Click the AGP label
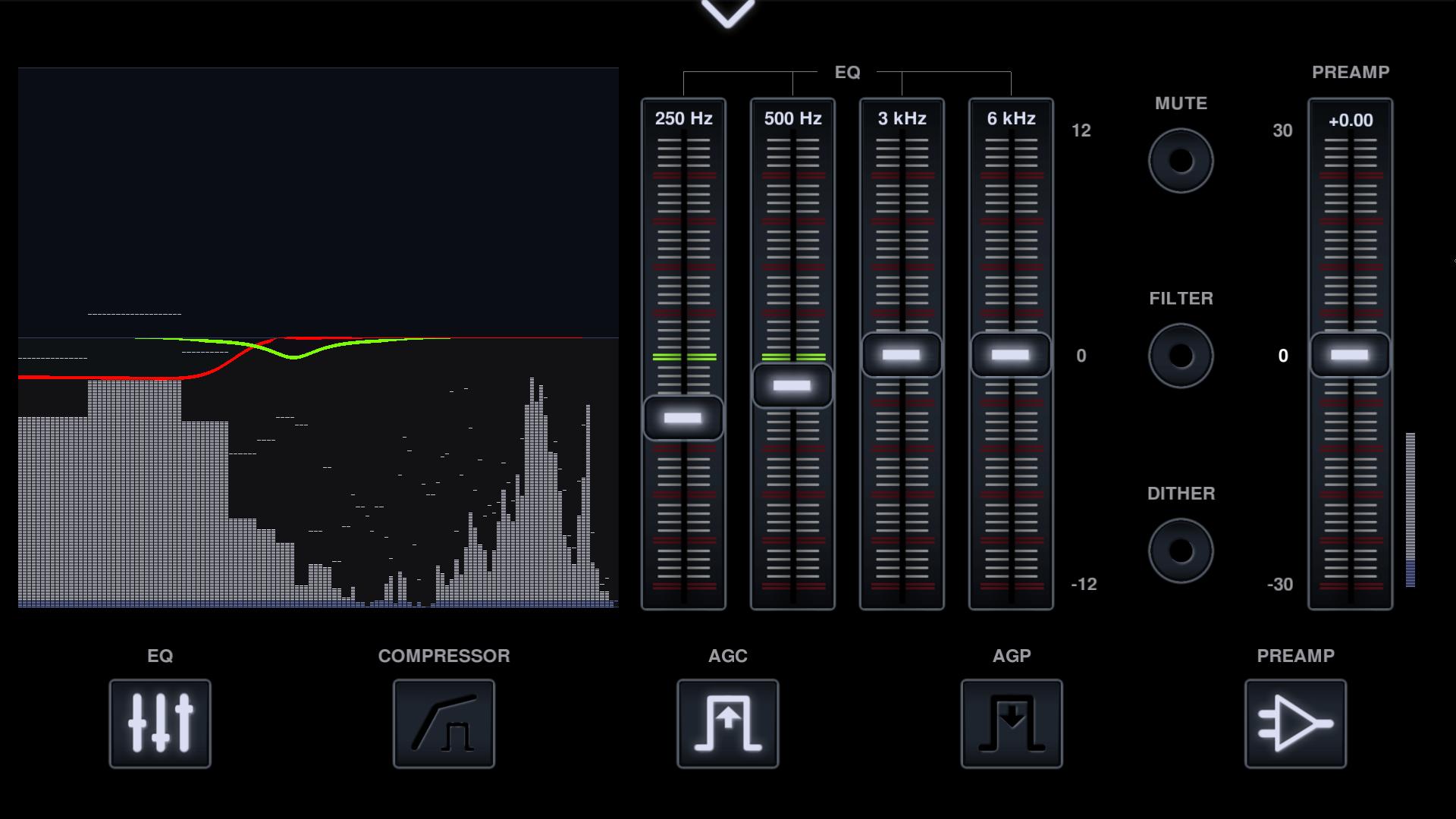The image size is (1456, 819). pyautogui.click(x=1012, y=656)
